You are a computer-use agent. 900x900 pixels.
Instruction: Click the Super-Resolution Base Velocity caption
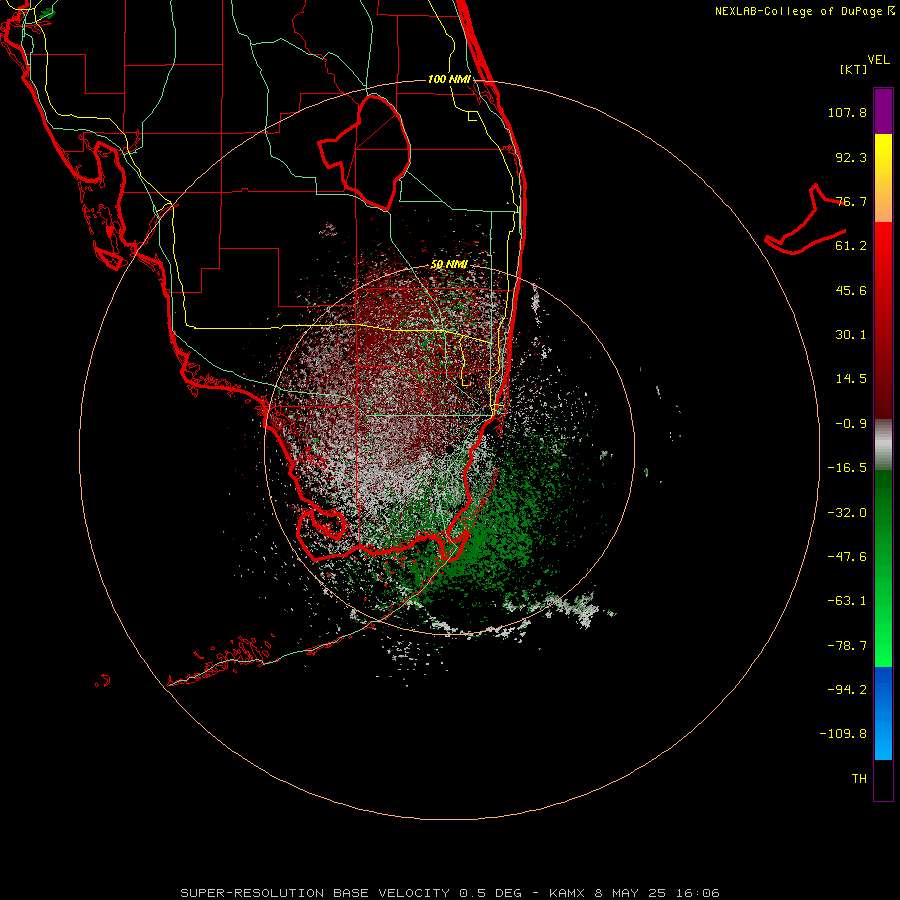(449, 893)
